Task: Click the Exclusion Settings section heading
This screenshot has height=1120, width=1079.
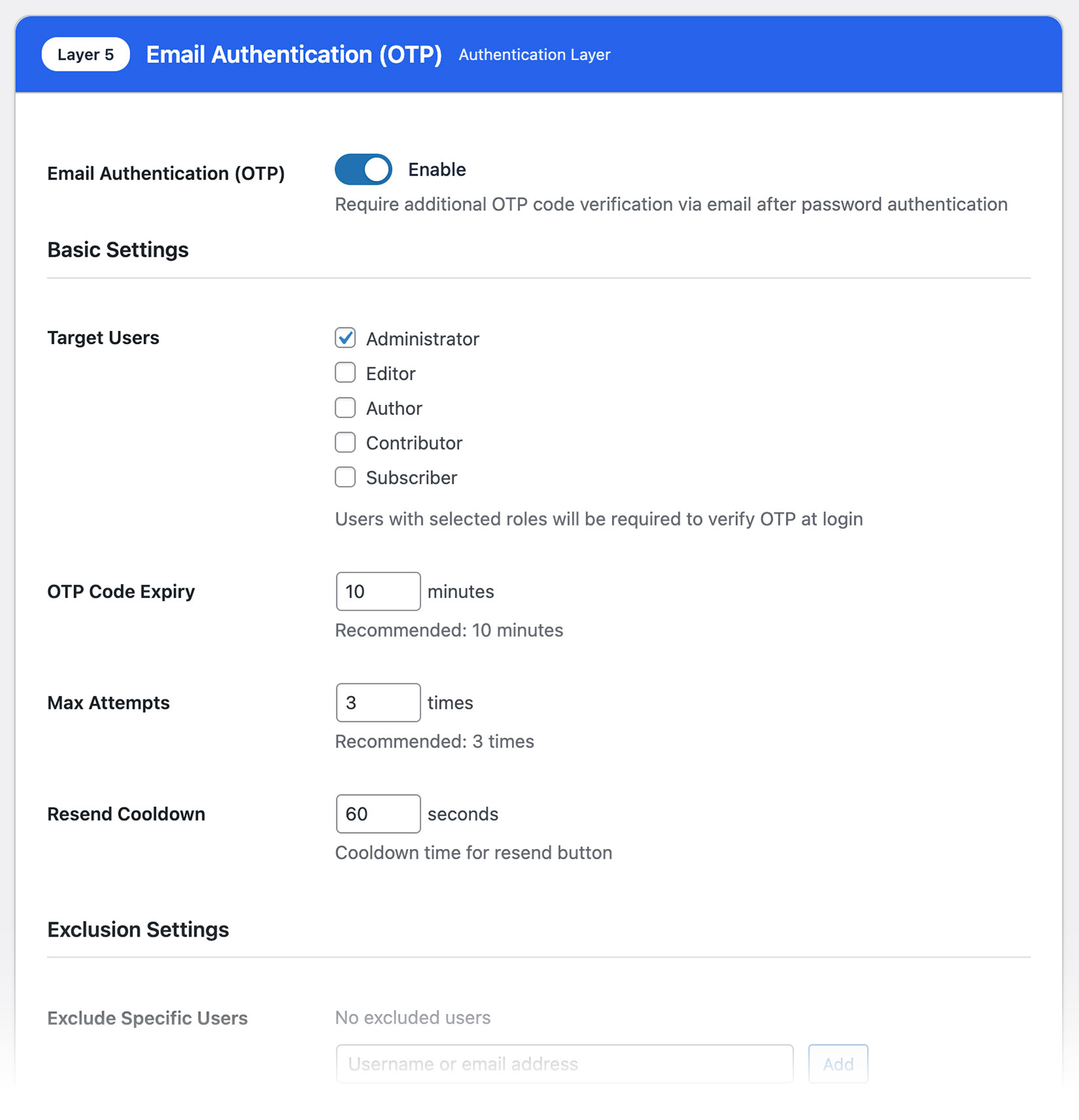Action: point(138,930)
